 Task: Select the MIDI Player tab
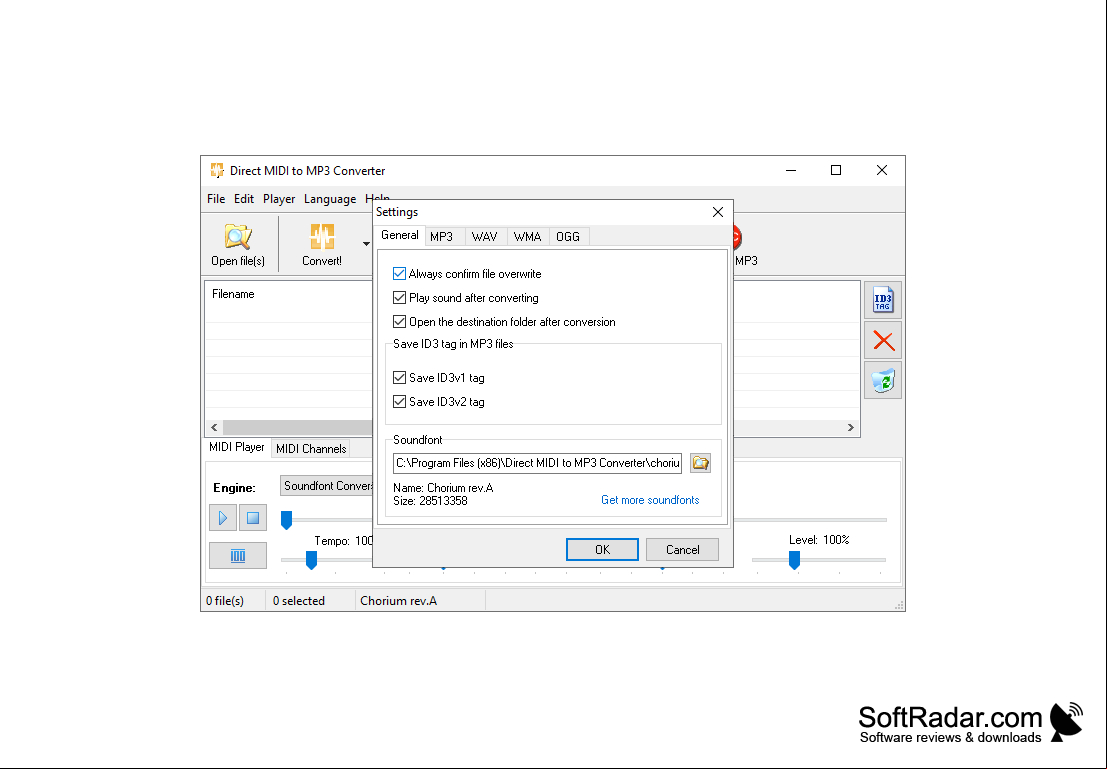(x=237, y=447)
